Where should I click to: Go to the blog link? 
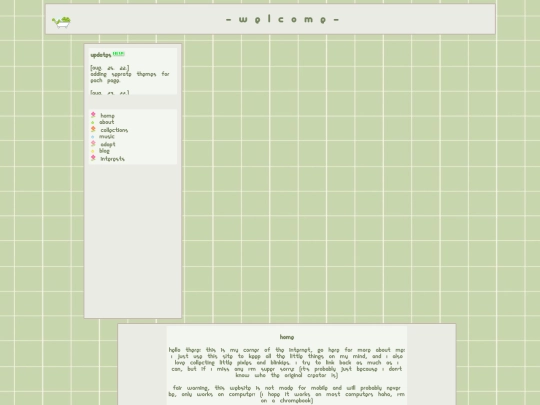tap(104, 151)
